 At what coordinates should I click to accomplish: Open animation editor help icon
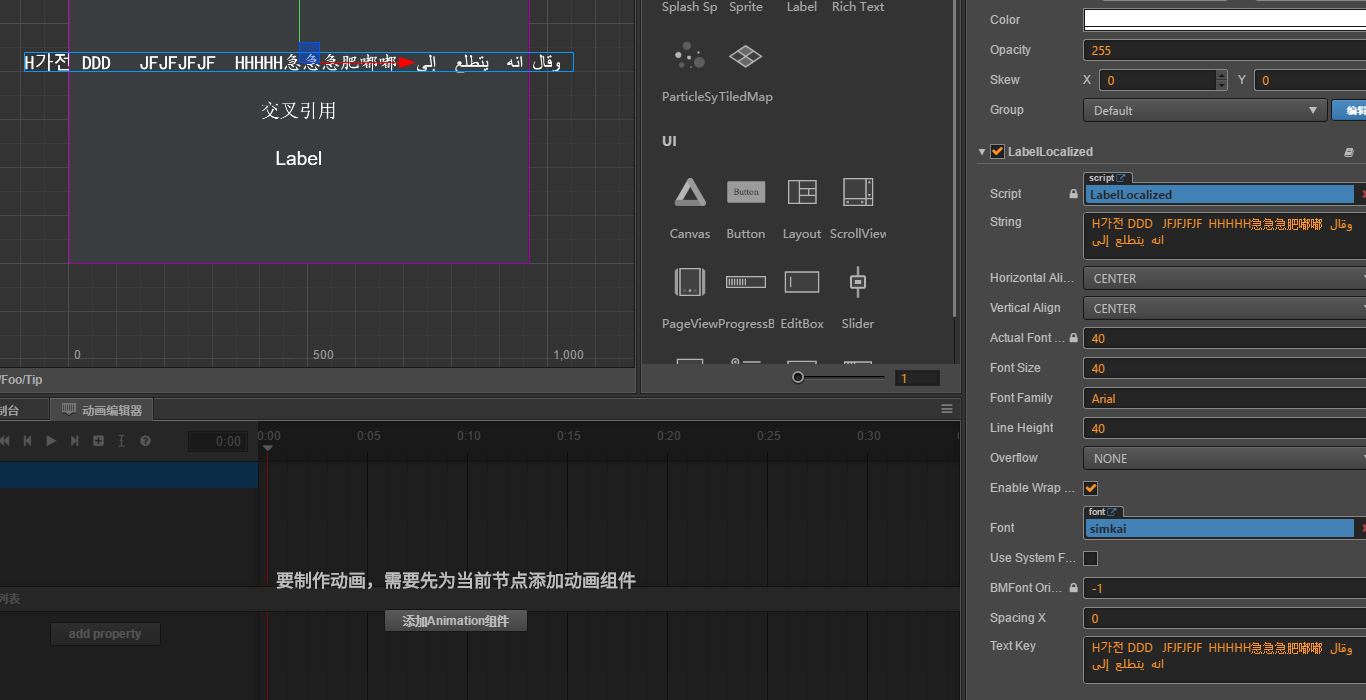tap(145, 441)
